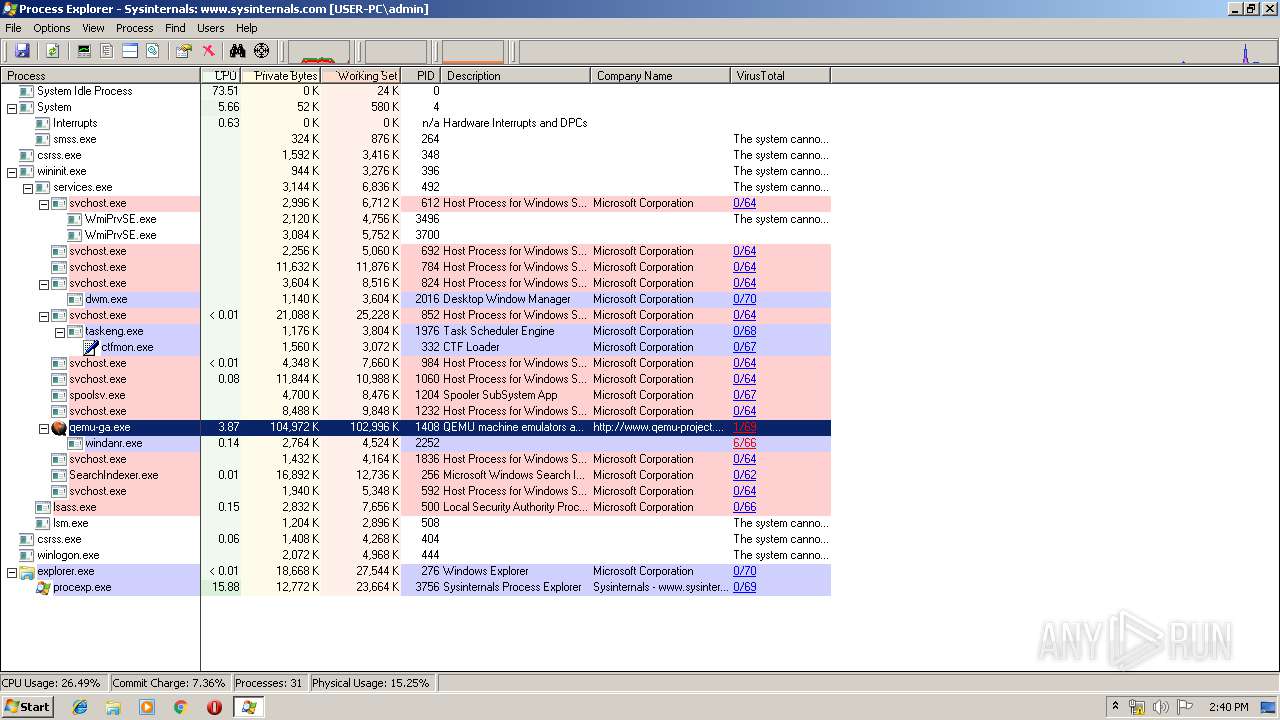Image resolution: width=1280 pixels, height=720 pixels.
Task: Open the Opera taskbar icon
Action: point(214,707)
